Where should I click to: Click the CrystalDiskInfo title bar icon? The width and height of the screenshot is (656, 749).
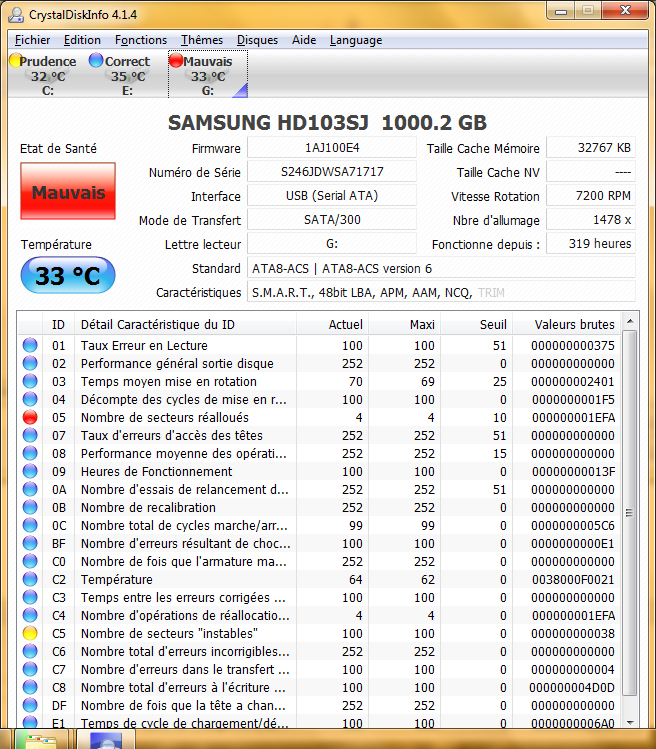coord(16,14)
